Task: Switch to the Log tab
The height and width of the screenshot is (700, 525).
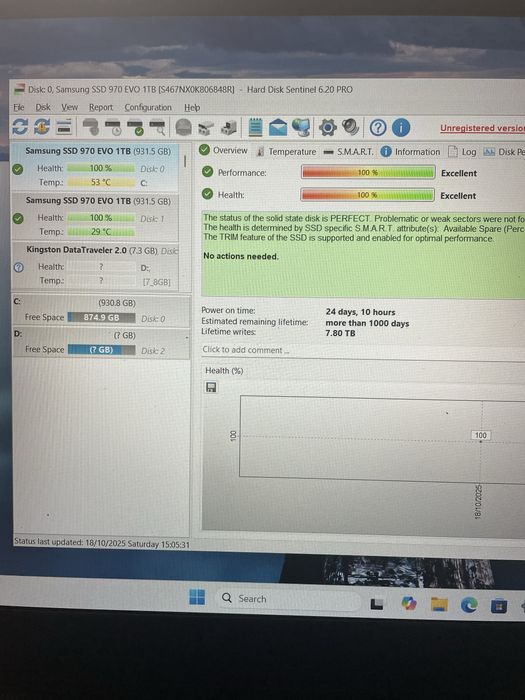Action: click(462, 152)
